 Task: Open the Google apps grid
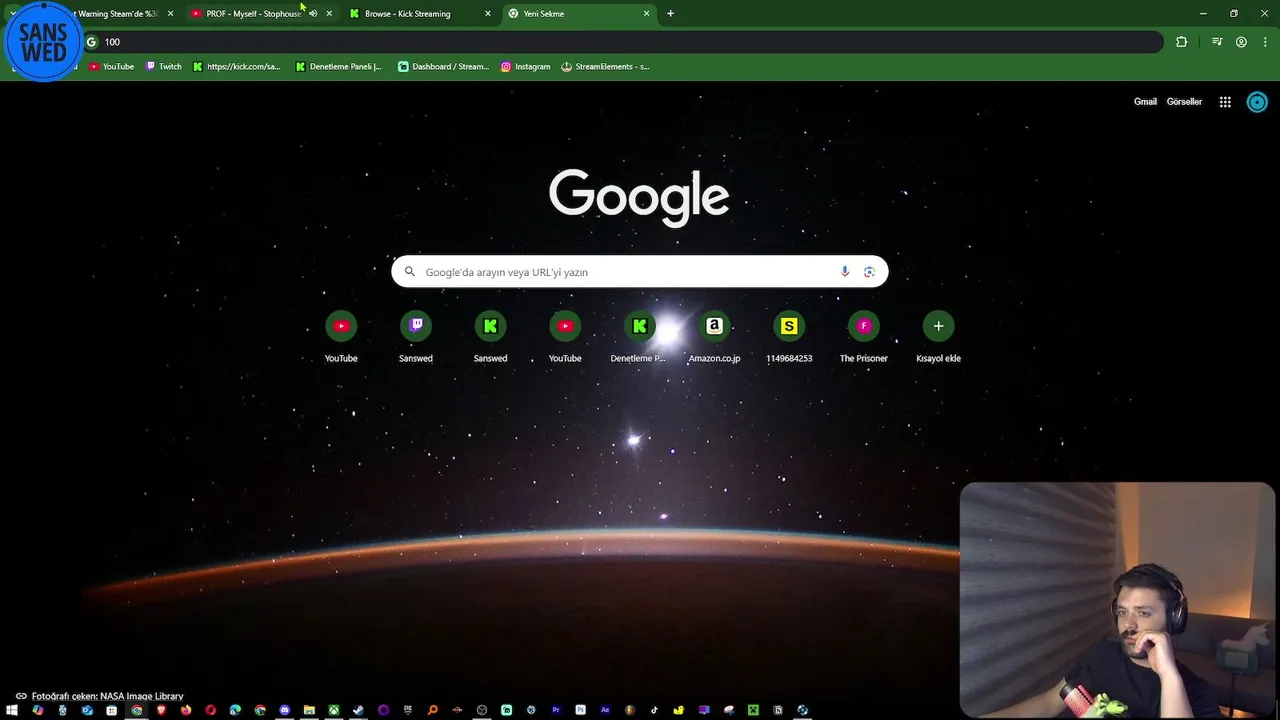click(1225, 102)
